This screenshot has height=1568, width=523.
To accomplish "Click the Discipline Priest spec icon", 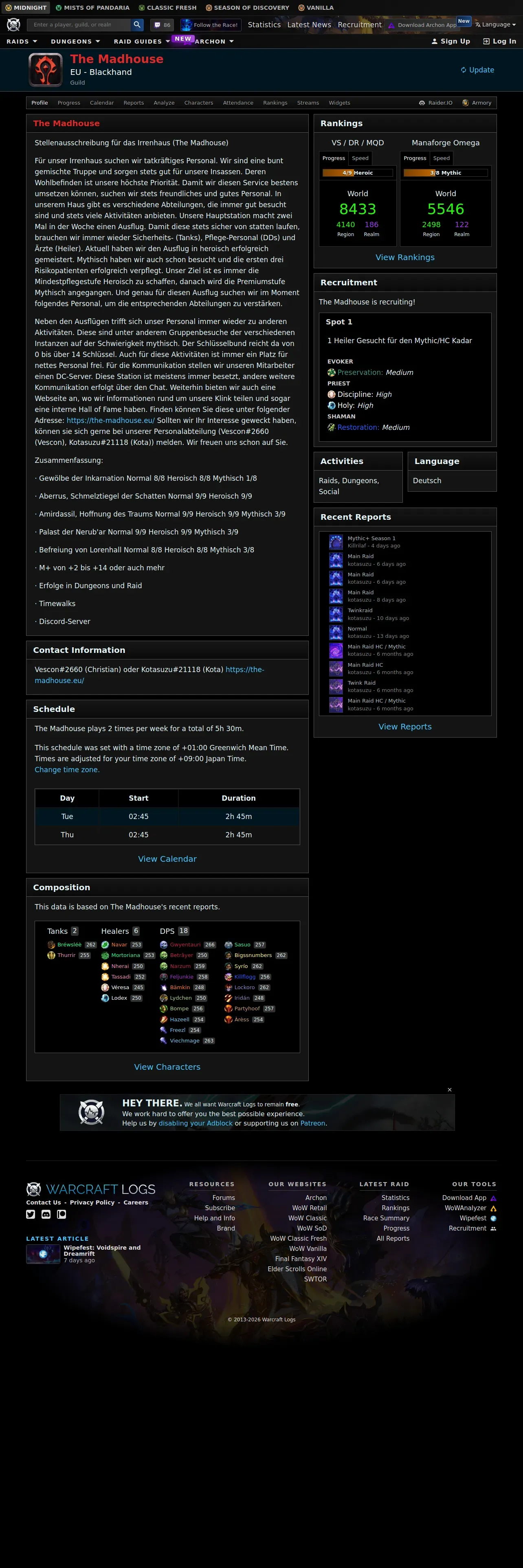I will coord(331,394).
